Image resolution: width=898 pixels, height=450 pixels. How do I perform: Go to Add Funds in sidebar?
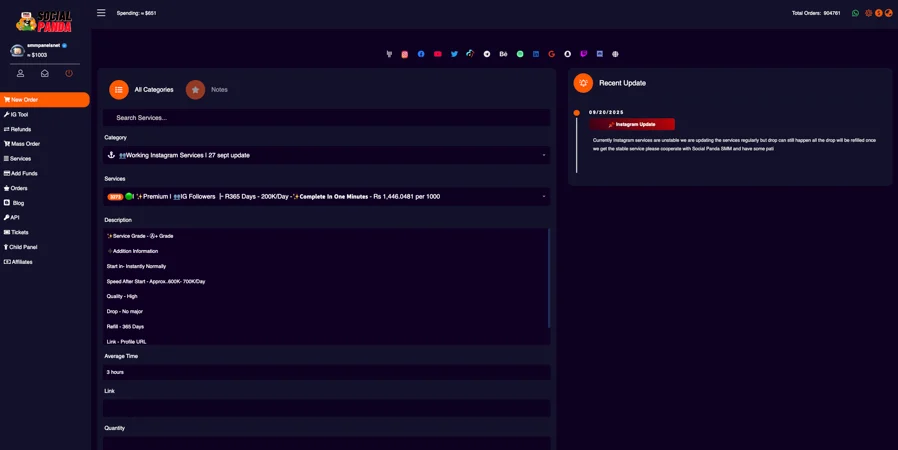24,173
